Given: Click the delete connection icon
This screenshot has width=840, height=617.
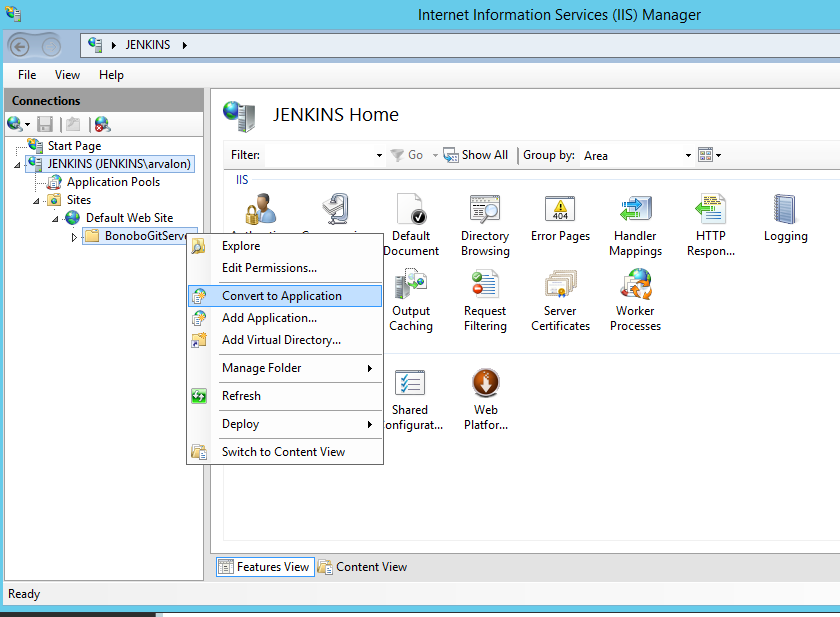Looking at the screenshot, I should tap(102, 124).
